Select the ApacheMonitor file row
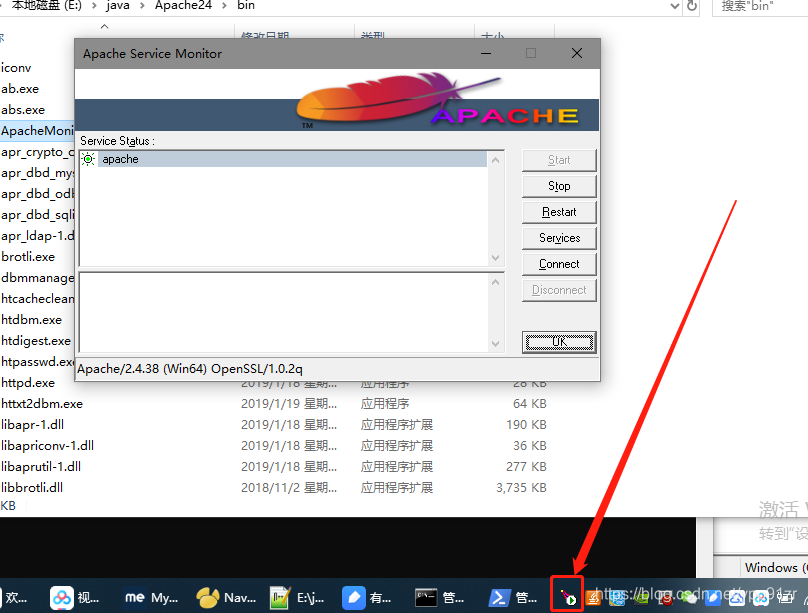This screenshot has height=613, width=808. (x=37, y=131)
